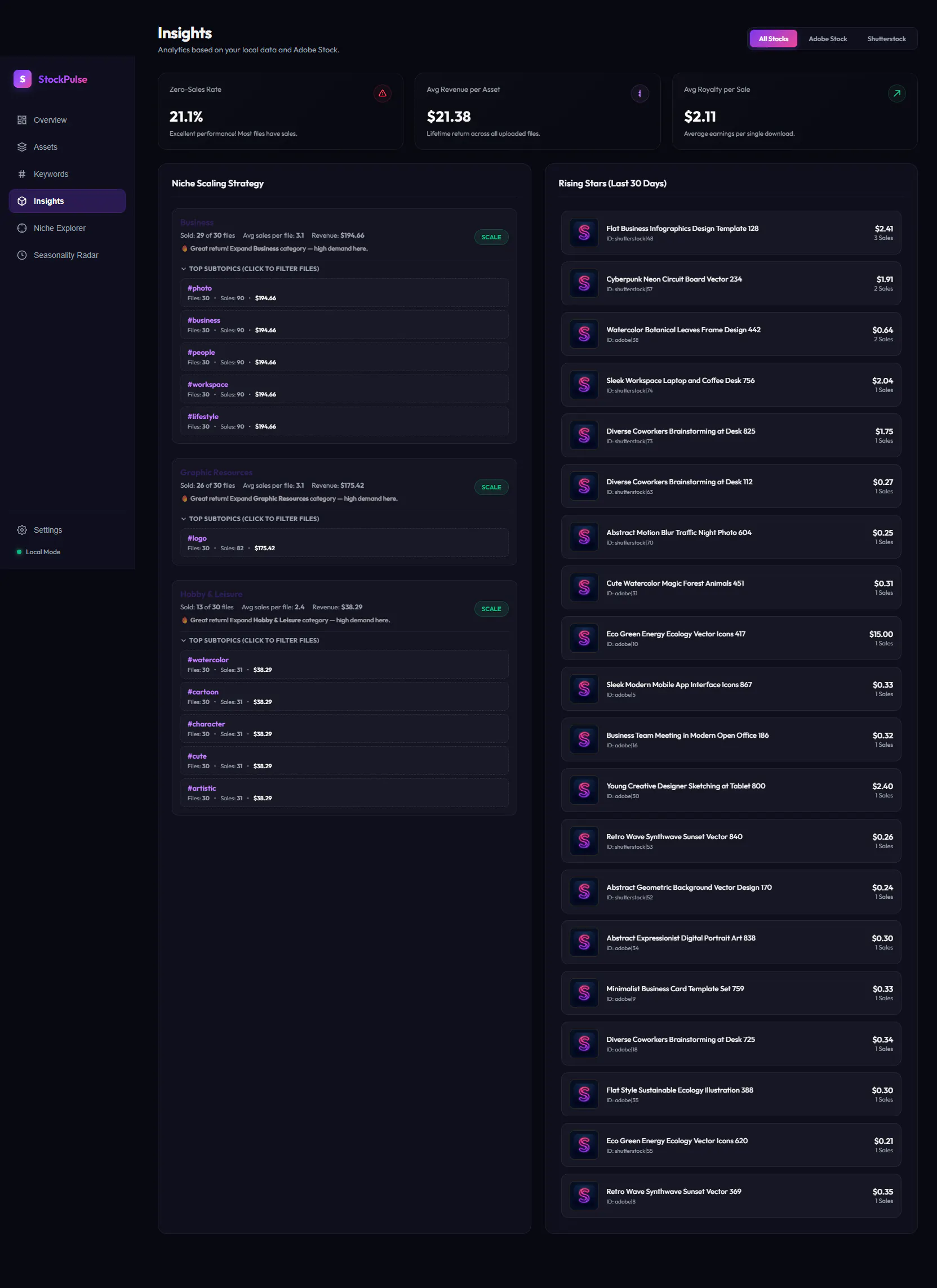Filter files by #watercolor subtopic
This screenshot has height=1288, width=937.
344,665
